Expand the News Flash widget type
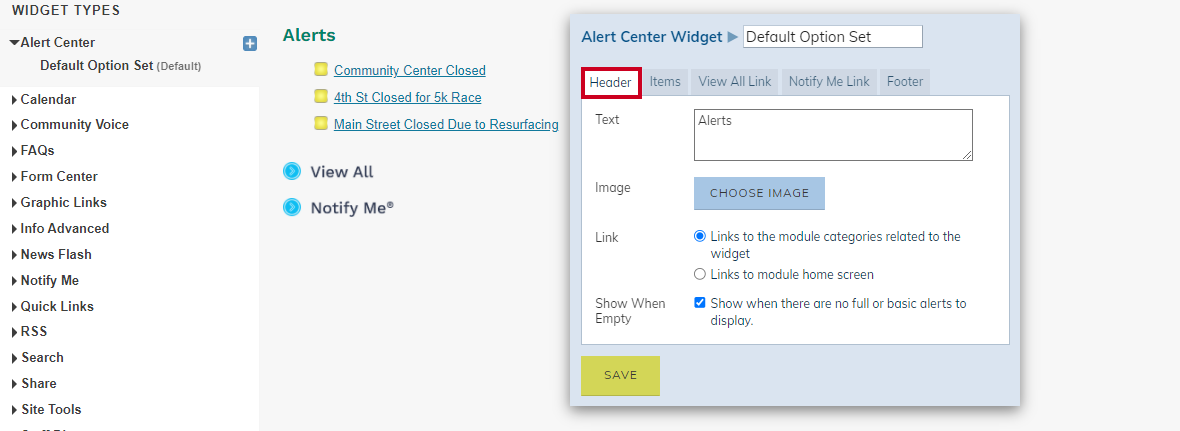The height and width of the screenshot is (431, 1180). 14,255
